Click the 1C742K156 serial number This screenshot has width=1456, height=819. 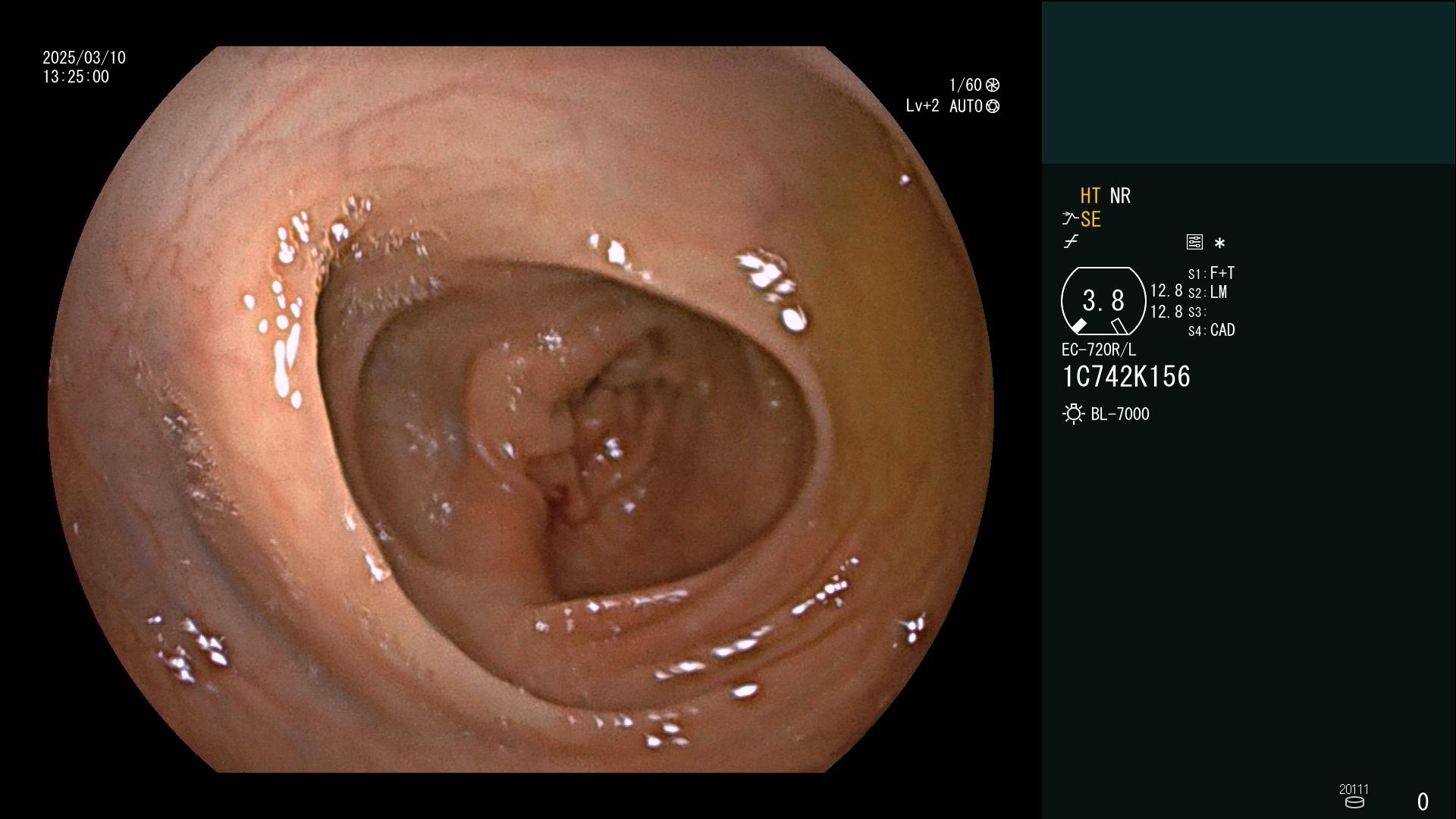tap(1126, 377)
